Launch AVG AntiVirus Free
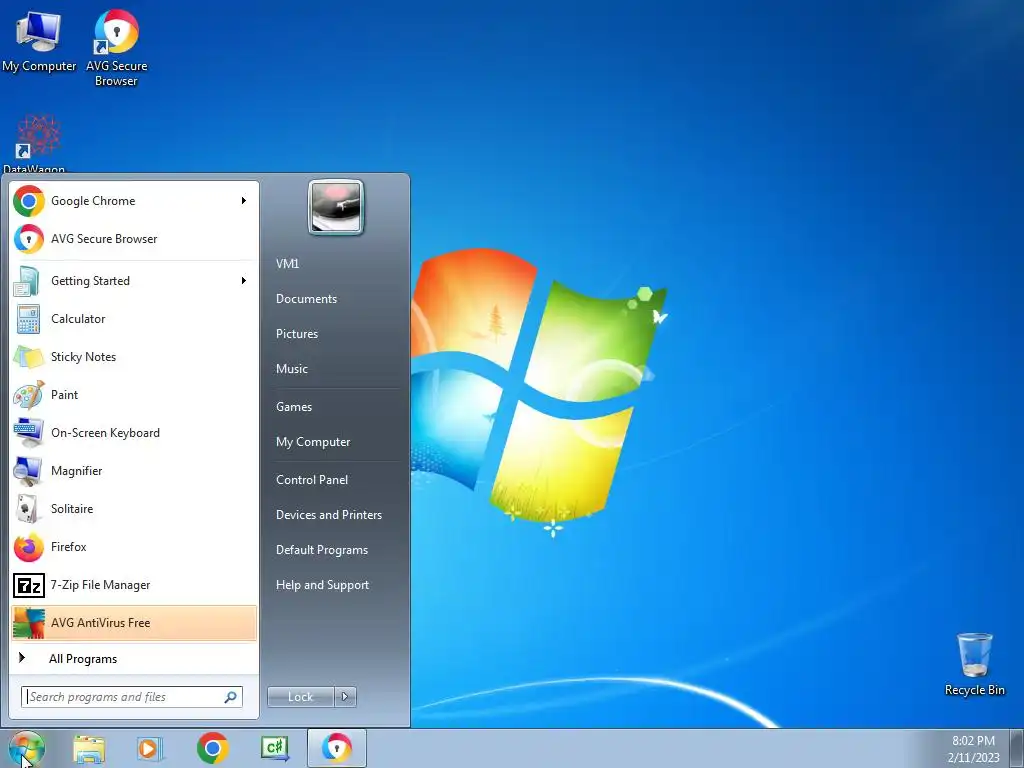Viewport: 1024px width, 768px height. pos(134,623)
